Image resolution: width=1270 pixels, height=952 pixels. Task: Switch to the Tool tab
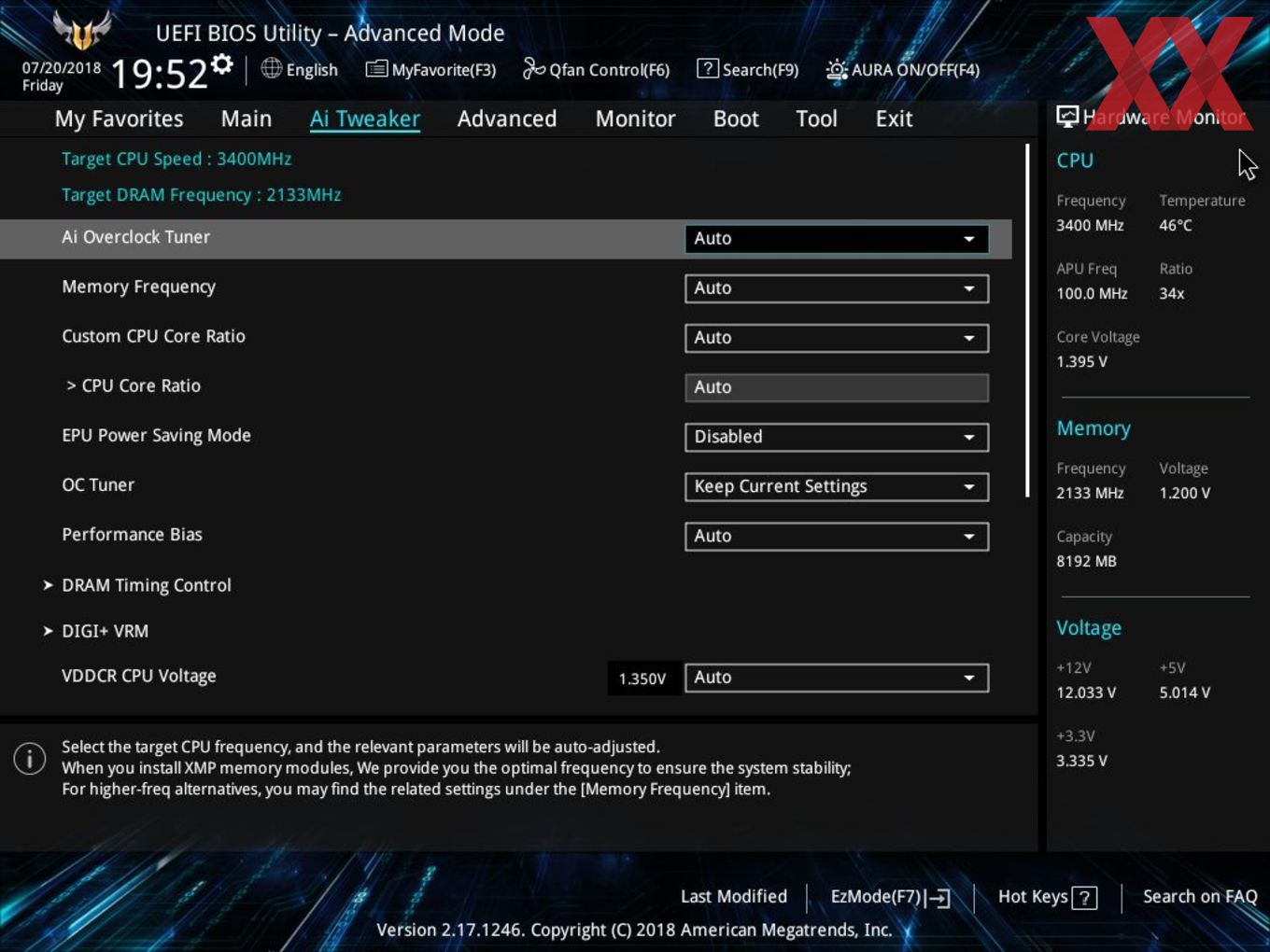pyautogui.click(x=816, y=119)
